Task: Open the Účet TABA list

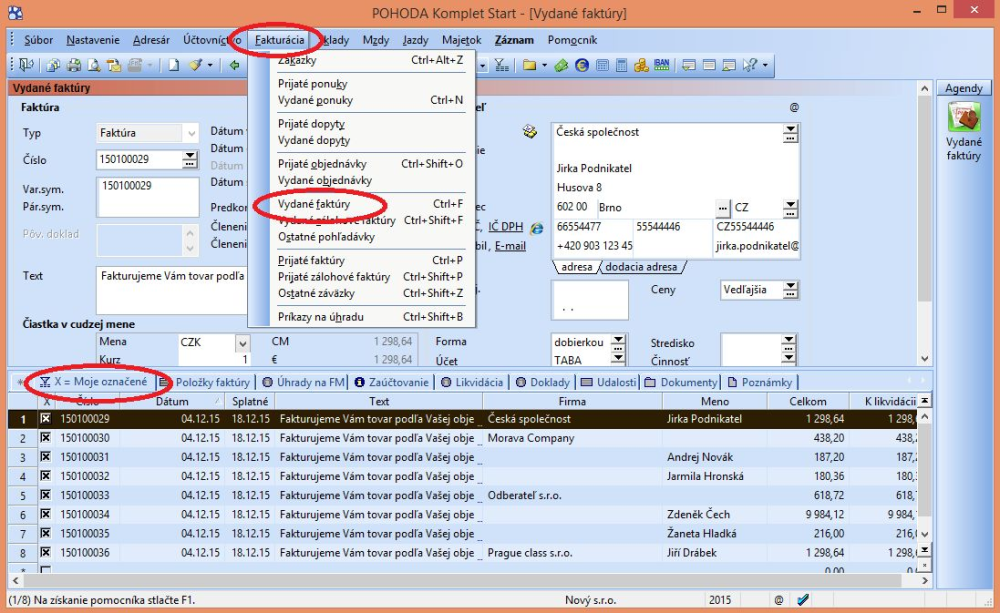Action: point(618,360)
